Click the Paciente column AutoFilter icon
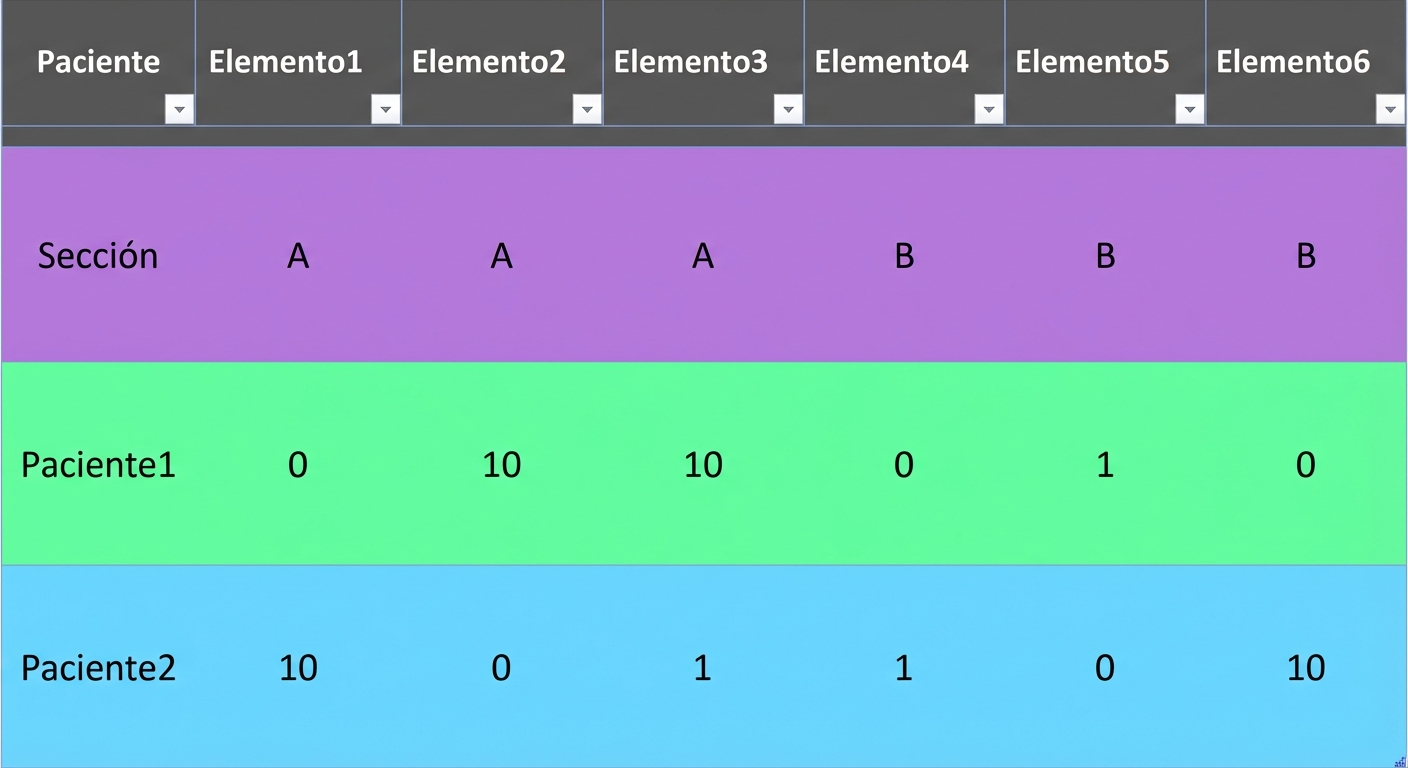The height and width of the screenshot is (768, 1408). [x=179, y=108]
